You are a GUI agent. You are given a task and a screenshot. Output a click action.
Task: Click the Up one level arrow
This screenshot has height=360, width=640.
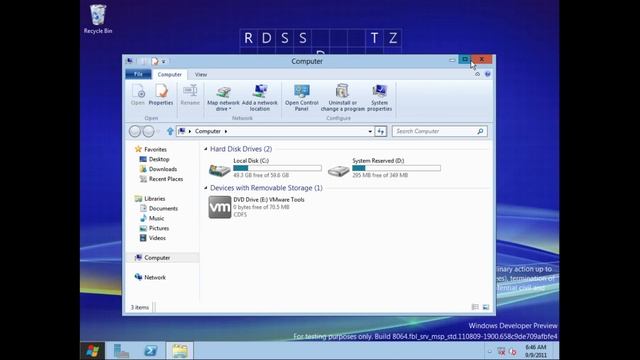tap(170, 131)
